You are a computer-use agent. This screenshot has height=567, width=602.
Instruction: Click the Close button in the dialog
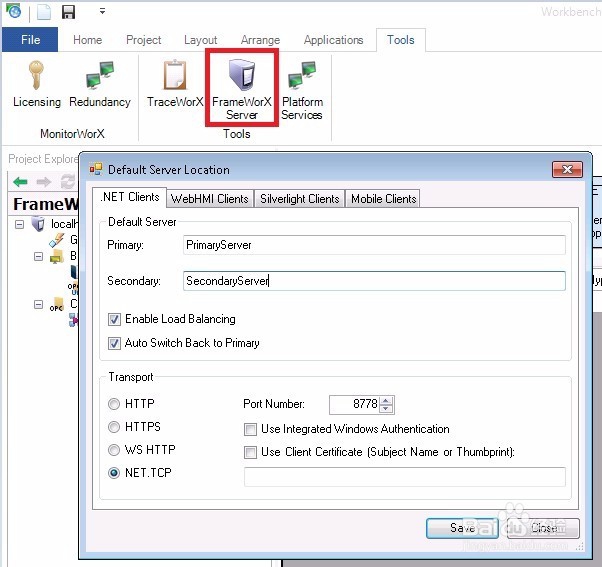click(543, 528)
